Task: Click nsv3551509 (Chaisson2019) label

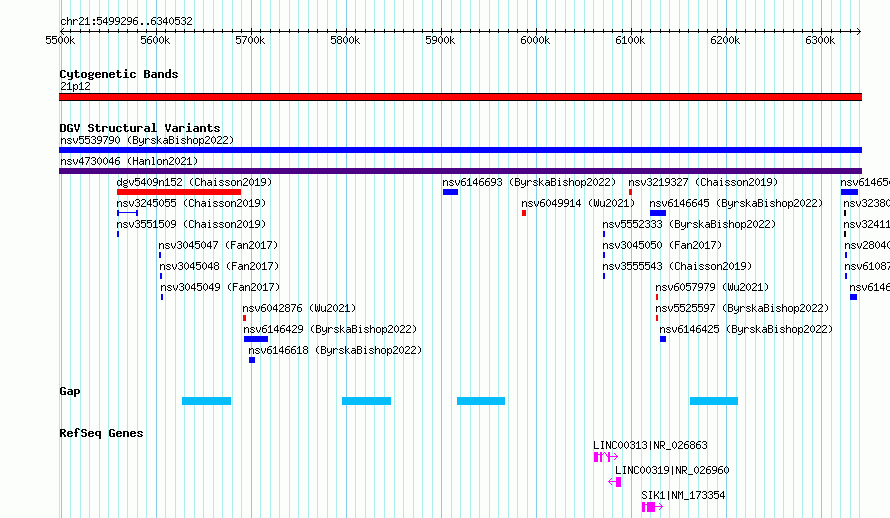Action: pyautogui.click(x=191, y=224)
